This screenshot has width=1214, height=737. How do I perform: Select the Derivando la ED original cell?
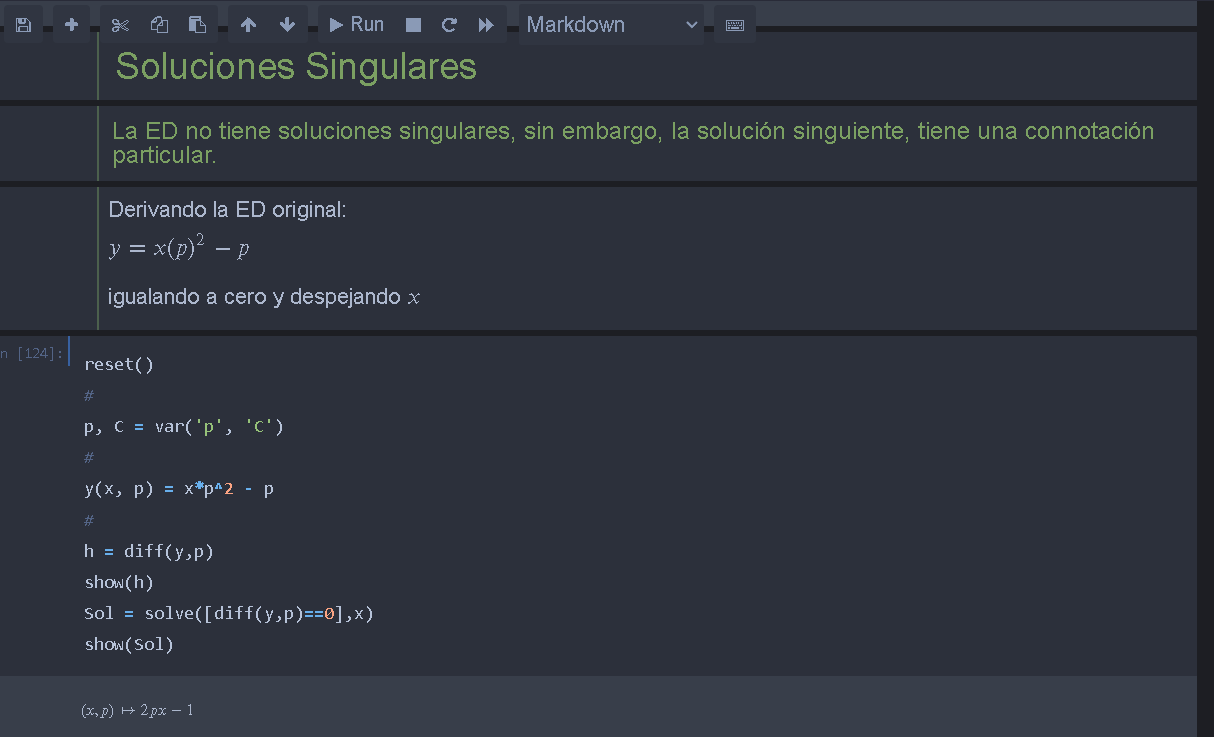coord(228,210)
